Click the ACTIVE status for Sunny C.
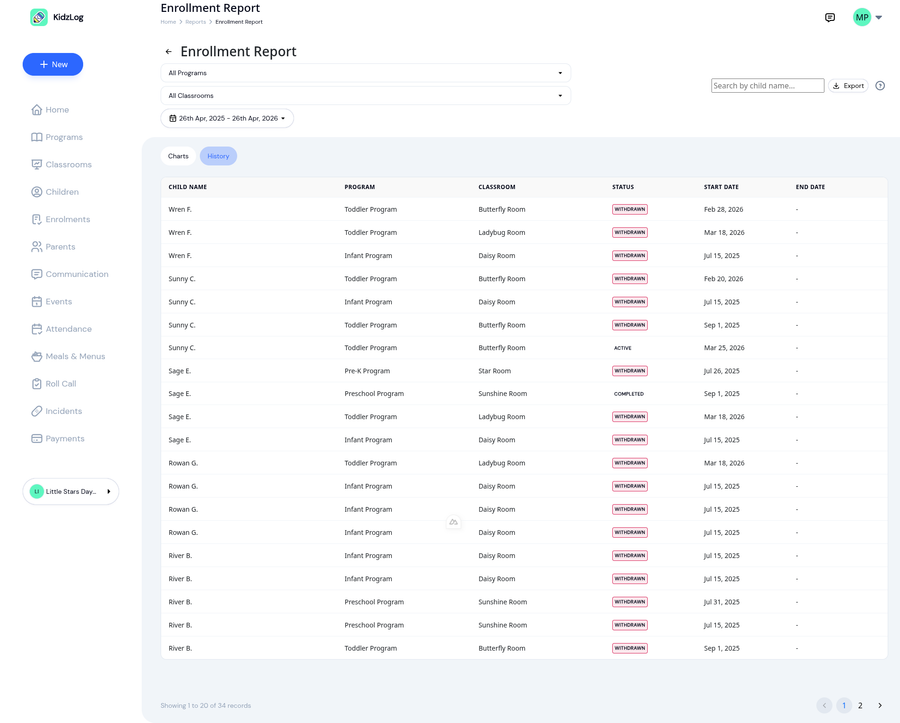The height and width of the screenshot is (723, 900). (623, 348)
